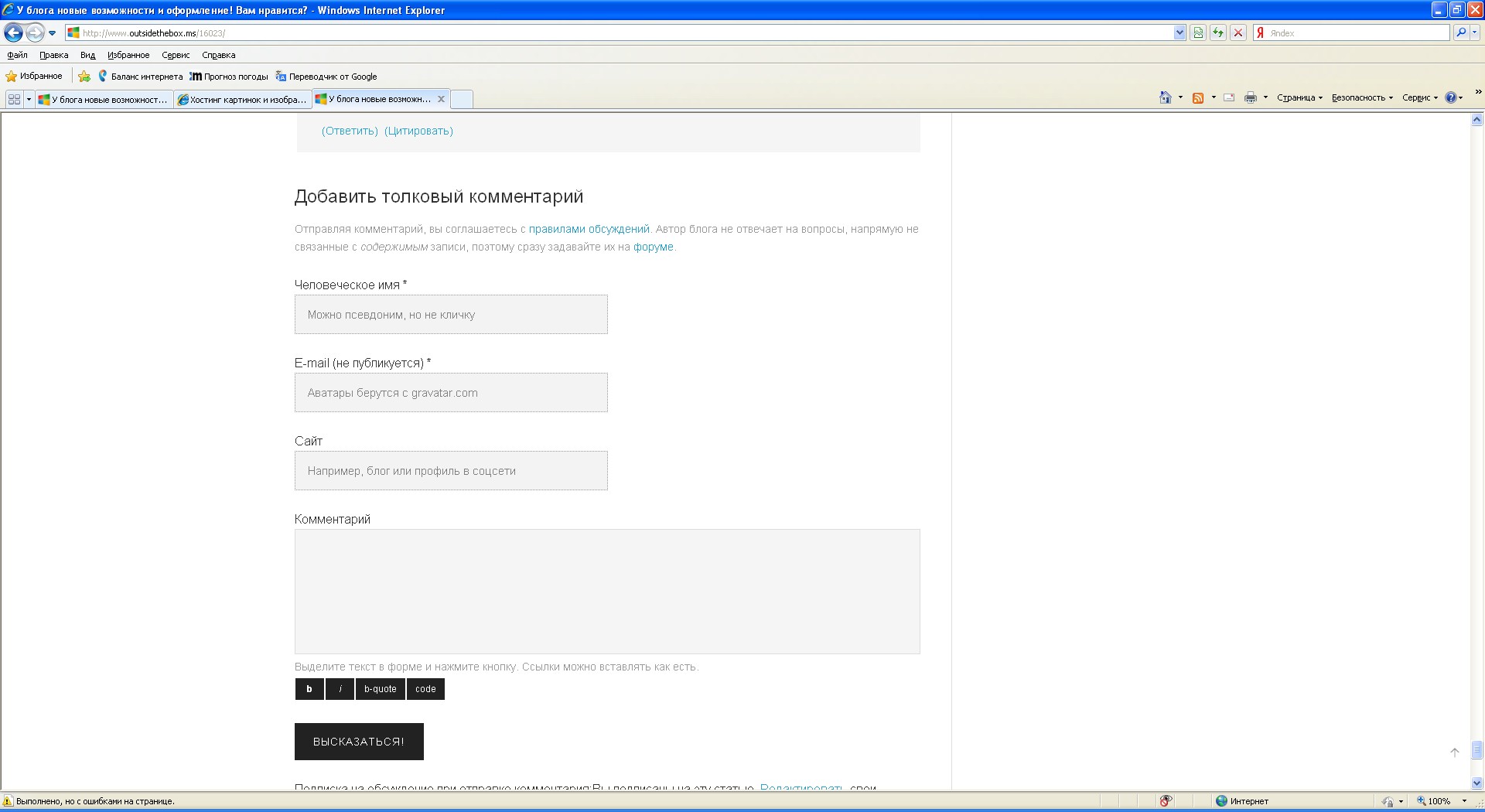Screen dimensions: 1485x812
Task: Open the Избранное menu in menu bar
Action: tap(128, 55)
